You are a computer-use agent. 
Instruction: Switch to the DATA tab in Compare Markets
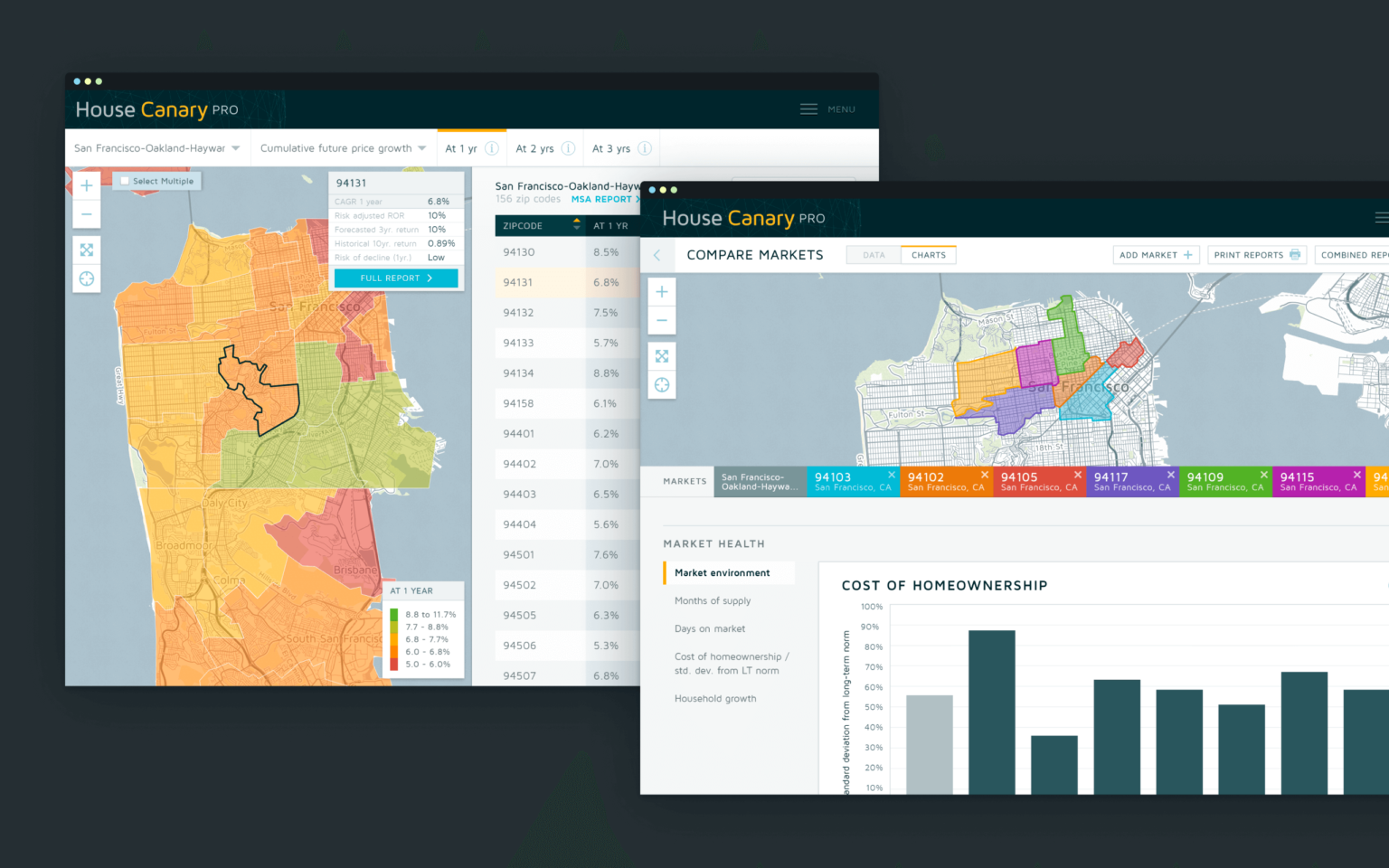point(874,255)
